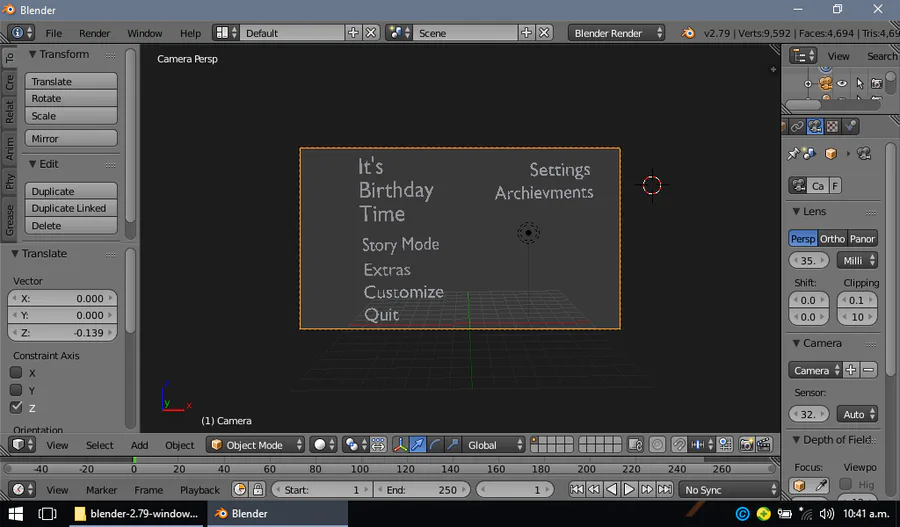
Task: Toggle timeline frame range lock icon
Action: tap(258, 490)
